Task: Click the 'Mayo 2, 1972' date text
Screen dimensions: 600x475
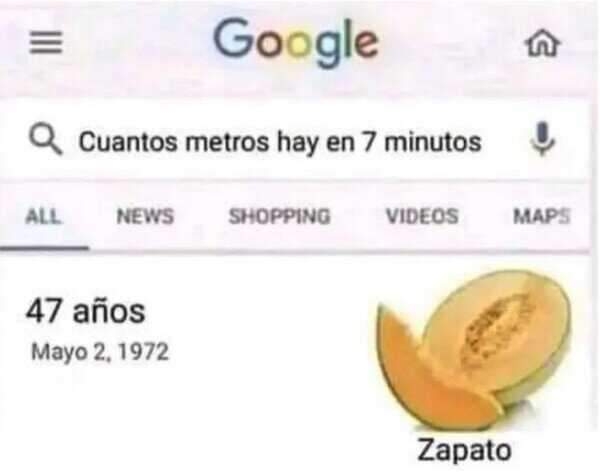Action: tap(99, 352)
